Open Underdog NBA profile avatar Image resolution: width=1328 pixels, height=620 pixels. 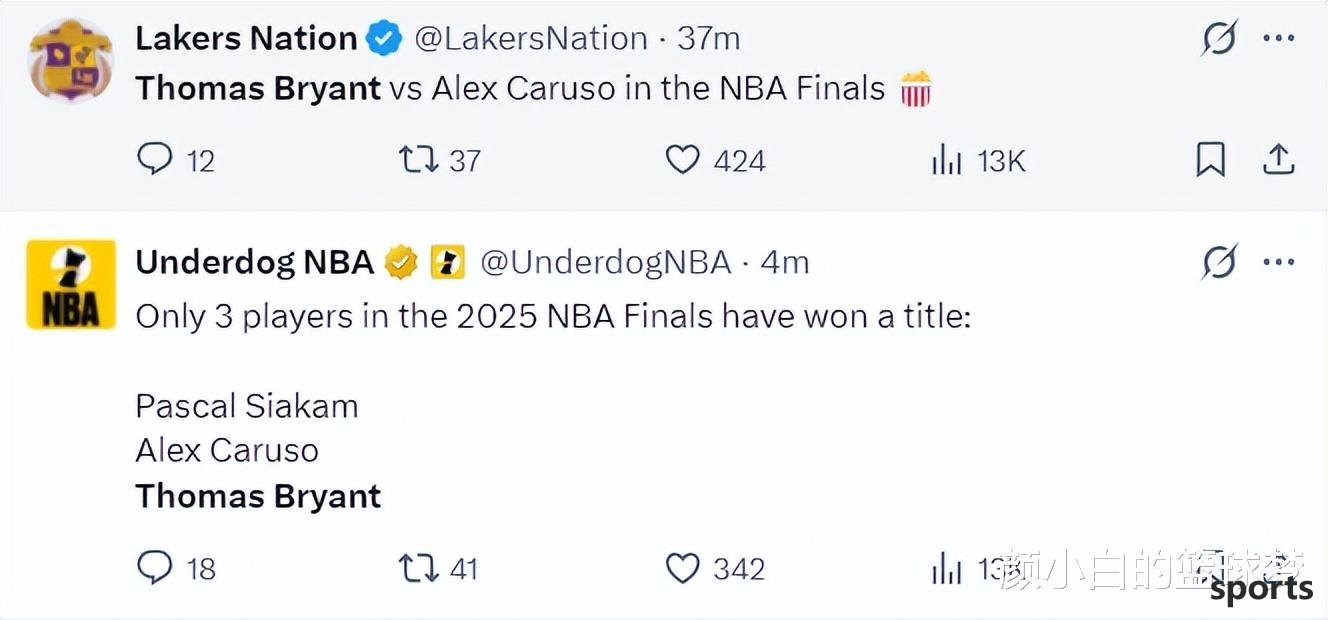70,284
